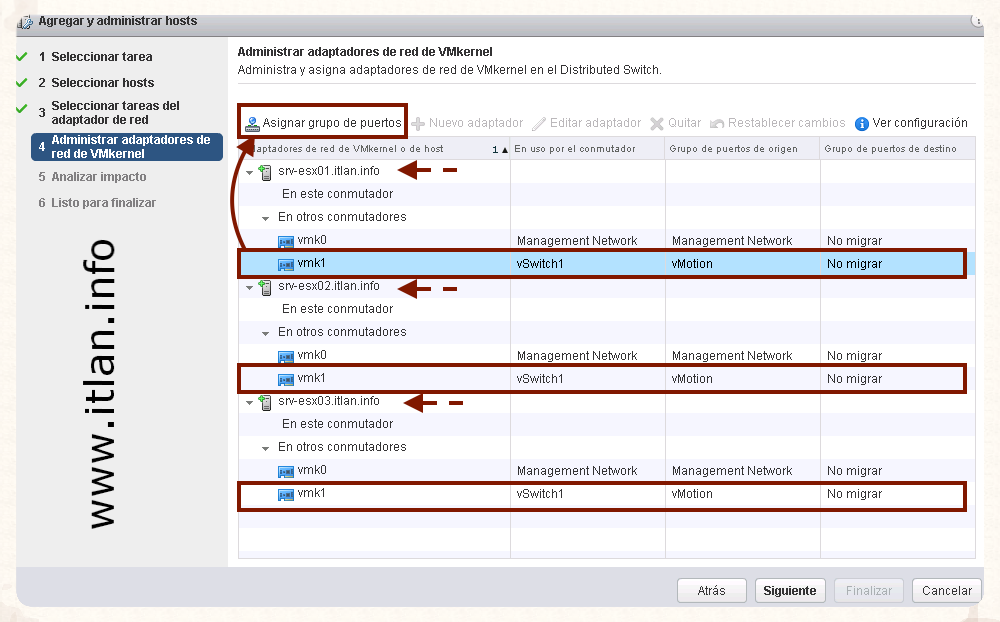The image size is (1000, 622).
Task: Click the srv-esx01.itlan.info host icon
Action: click(266, 172)
